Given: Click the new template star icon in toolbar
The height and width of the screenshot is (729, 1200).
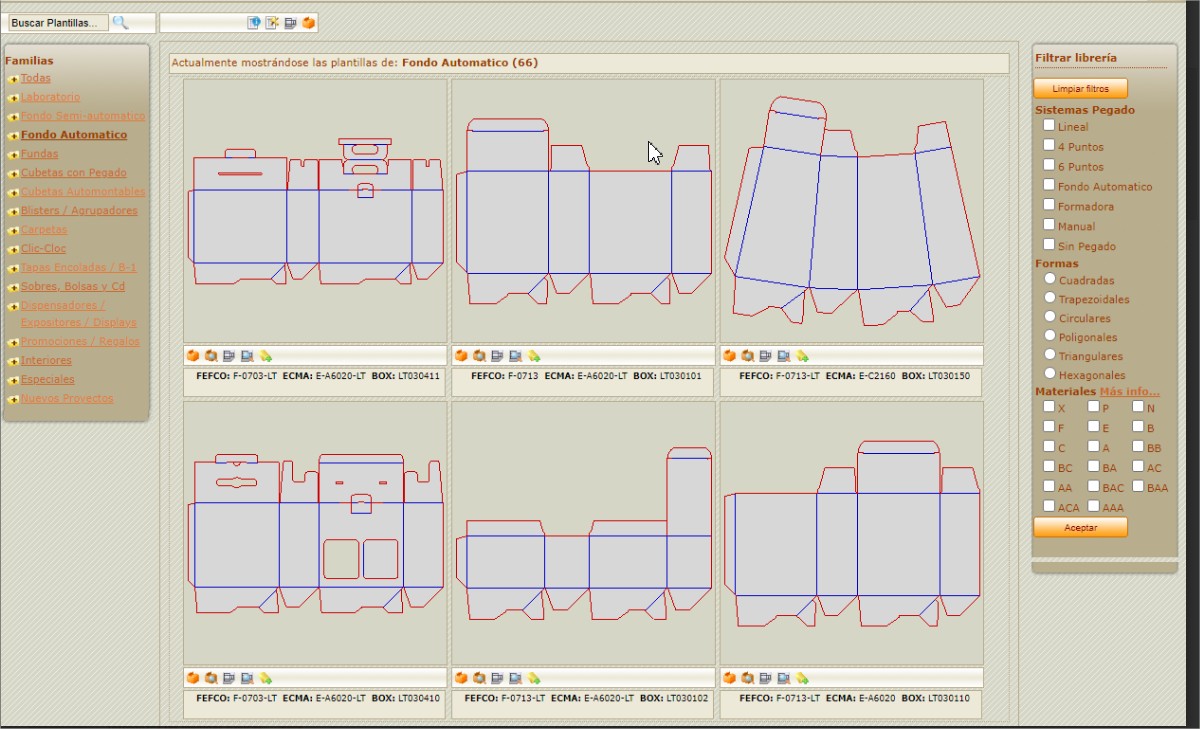Looking at the screenshot, I should (x=272, y=23).
